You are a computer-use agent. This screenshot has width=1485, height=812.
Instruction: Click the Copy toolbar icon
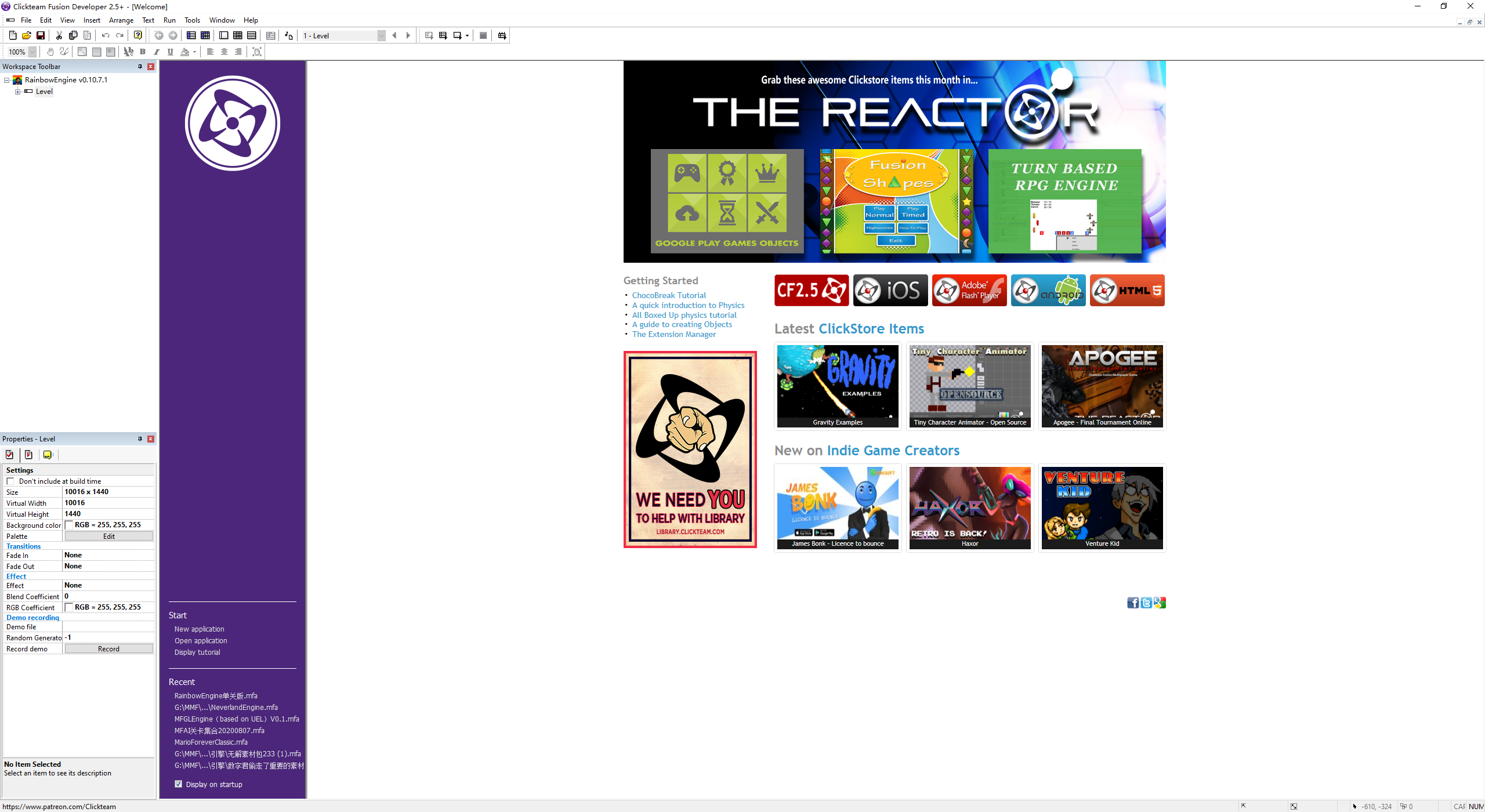click(x=73, y=35)
